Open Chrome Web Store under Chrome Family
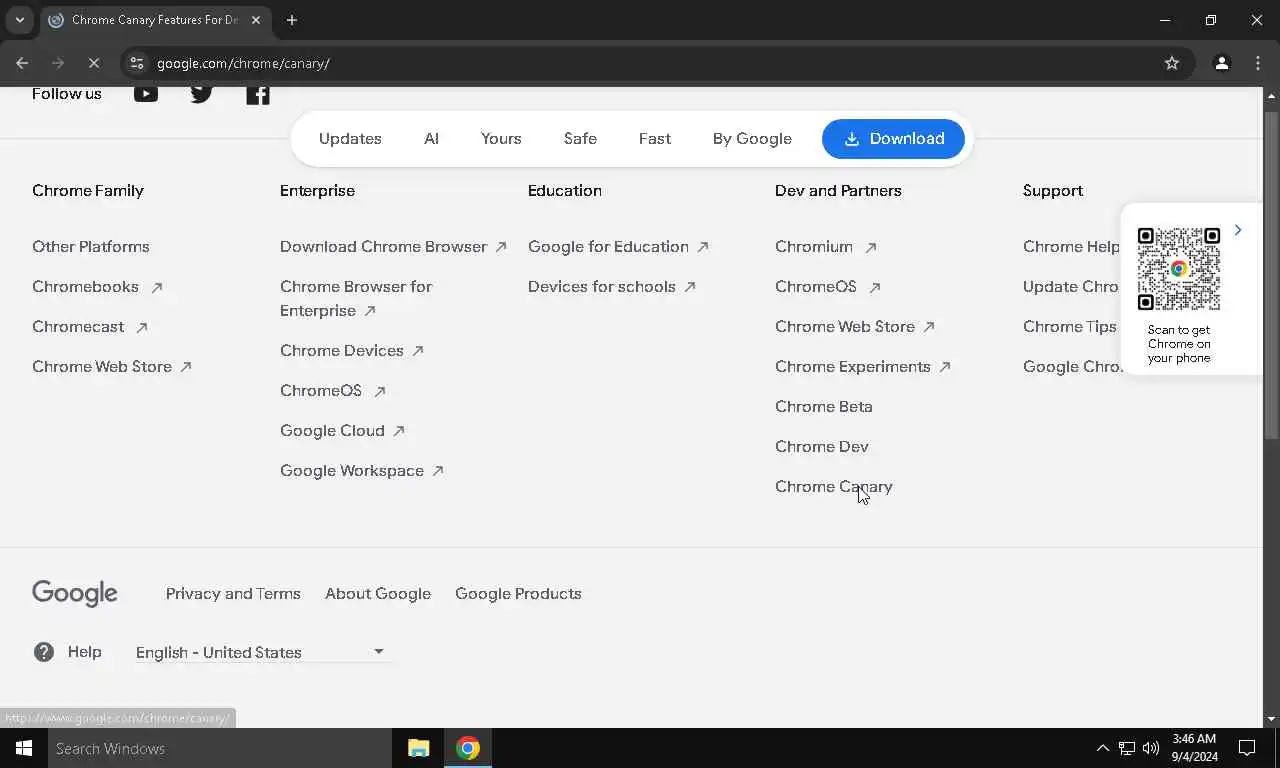 coord(112,367)
